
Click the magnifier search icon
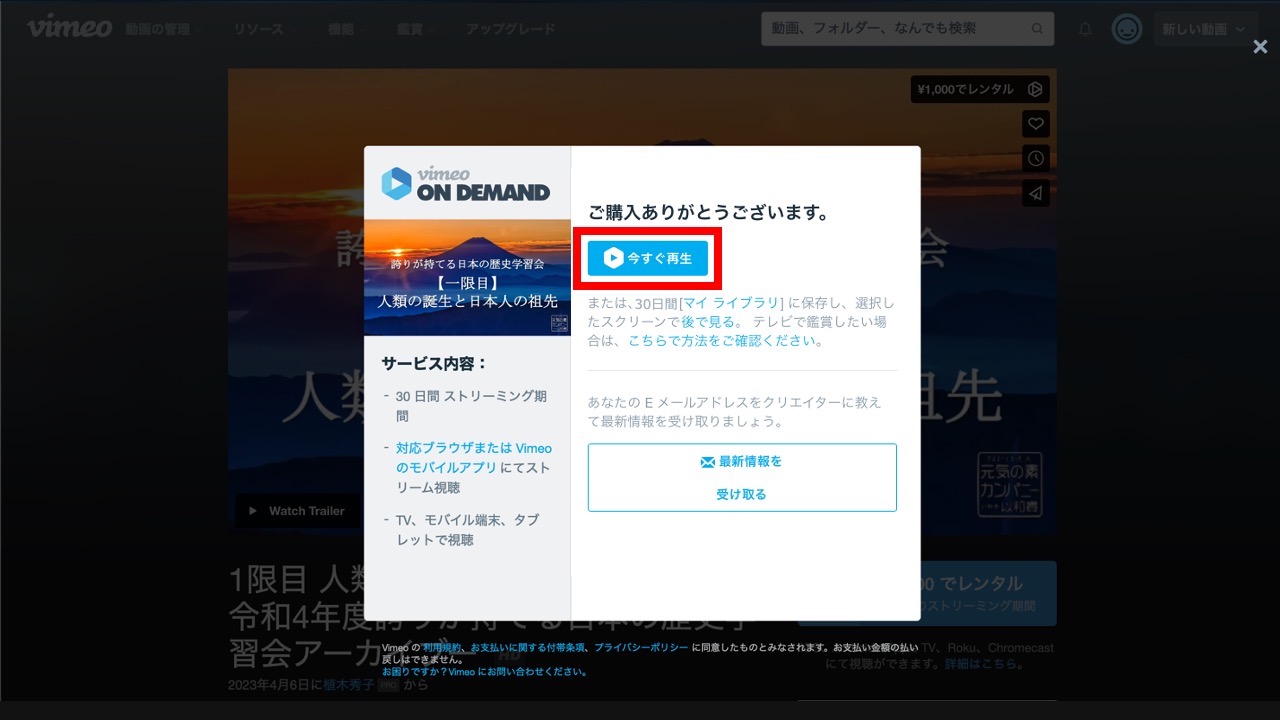[1038, 29]
